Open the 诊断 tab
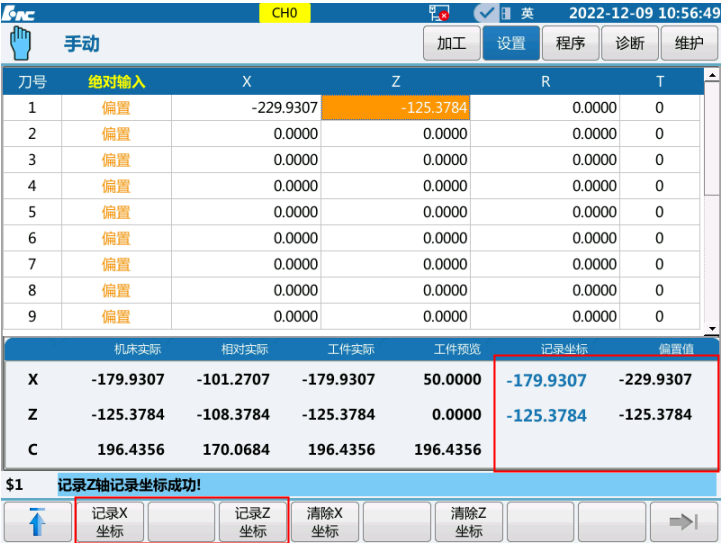This screenshot has height=543, width=721. pos(629,43)
